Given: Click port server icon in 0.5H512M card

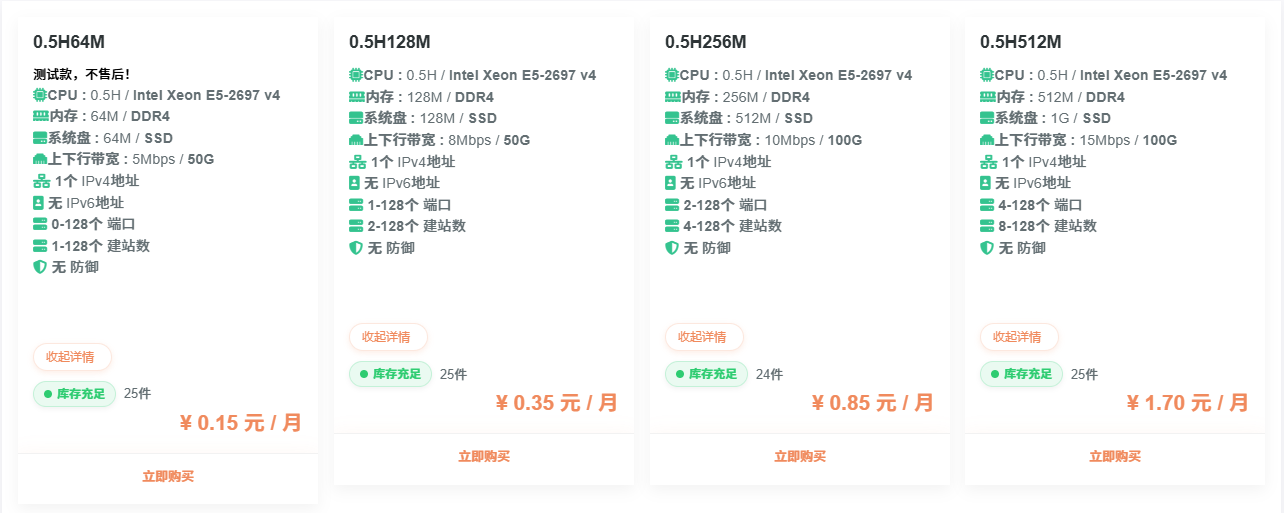Looking at the screenshot, I should (x=987, y=205).
